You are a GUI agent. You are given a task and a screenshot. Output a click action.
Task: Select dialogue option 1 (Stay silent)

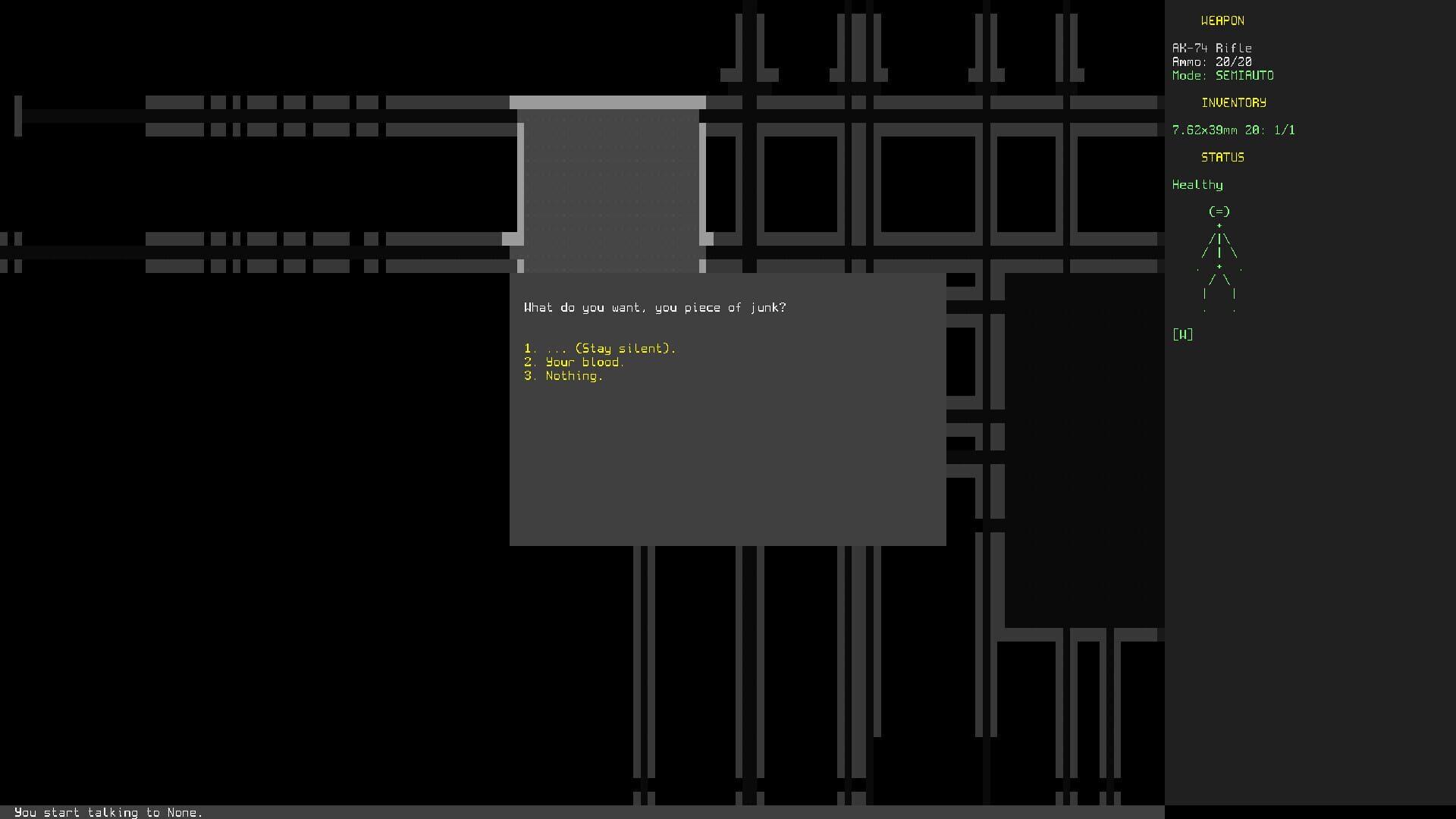(x=601, y=348)
